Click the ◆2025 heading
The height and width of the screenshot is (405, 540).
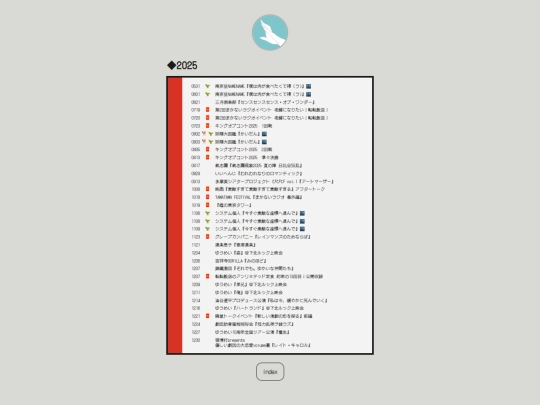(x=182, y=65)
